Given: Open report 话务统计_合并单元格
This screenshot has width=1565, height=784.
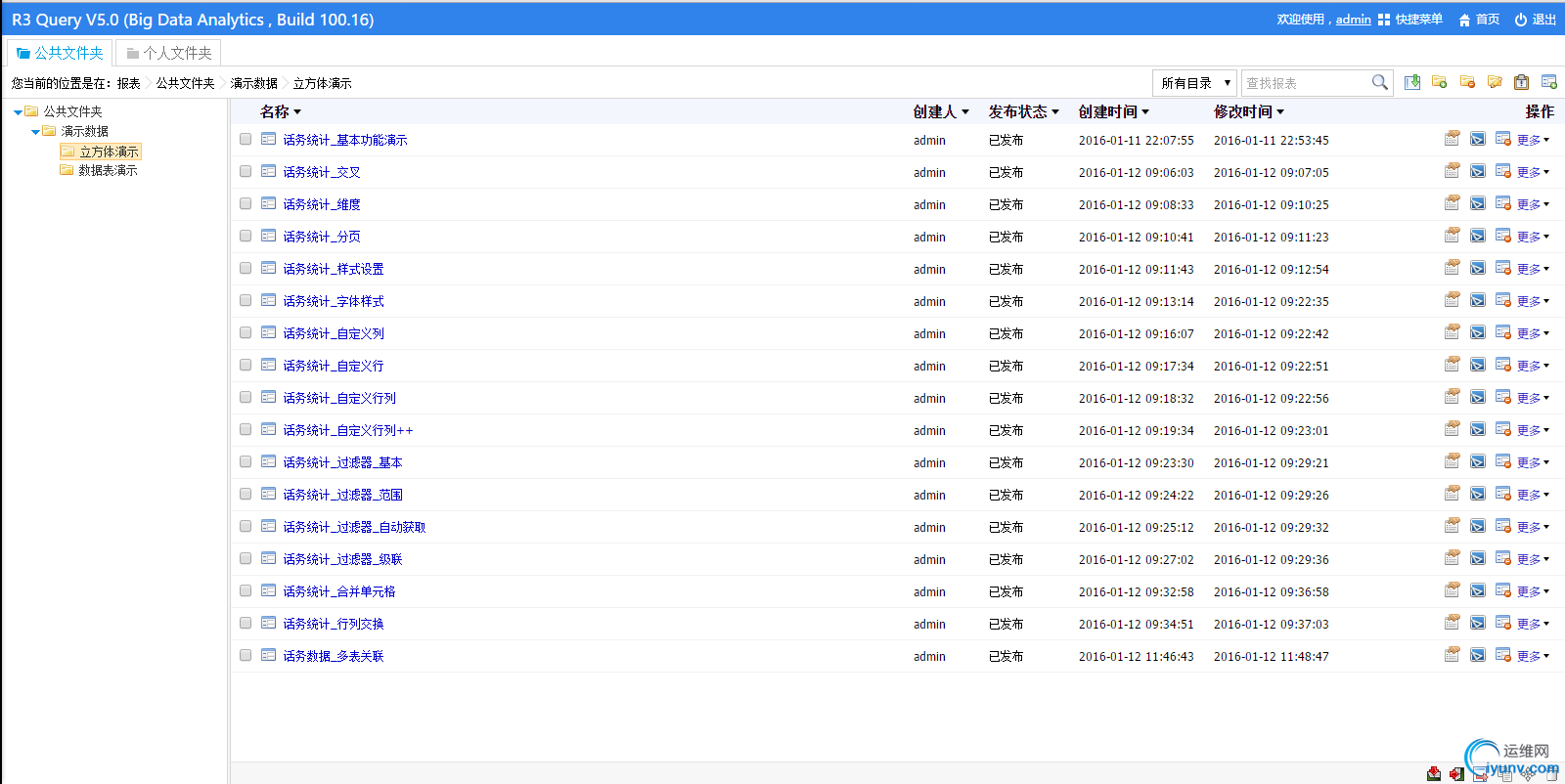Looking at the screenshot, I should (x=339, y=591).
